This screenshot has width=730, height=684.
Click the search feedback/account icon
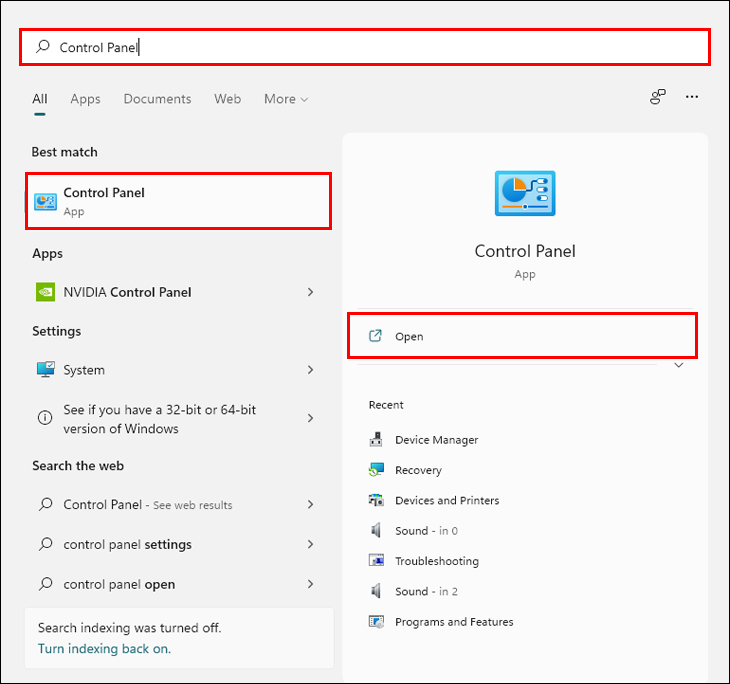[657, 97]
